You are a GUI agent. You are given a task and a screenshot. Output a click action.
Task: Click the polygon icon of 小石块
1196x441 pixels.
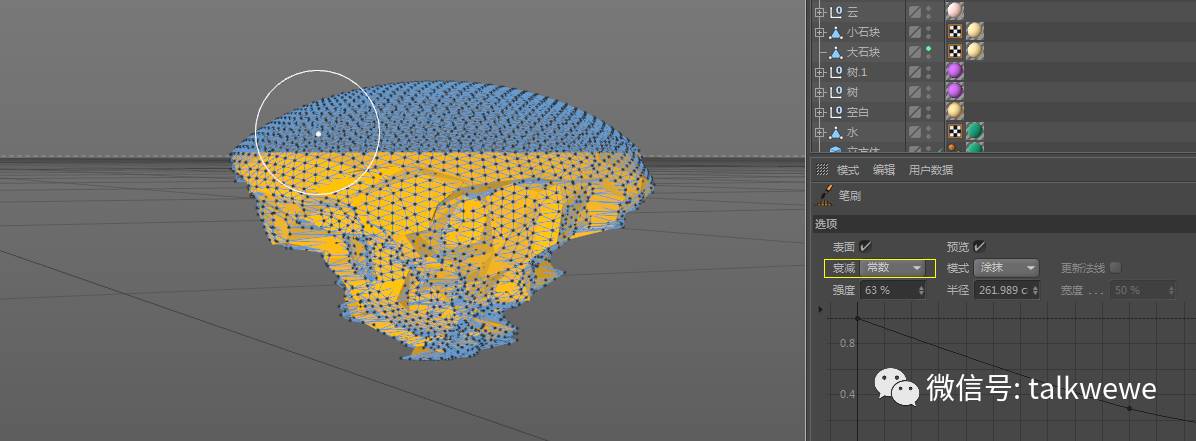coord(835,32)
